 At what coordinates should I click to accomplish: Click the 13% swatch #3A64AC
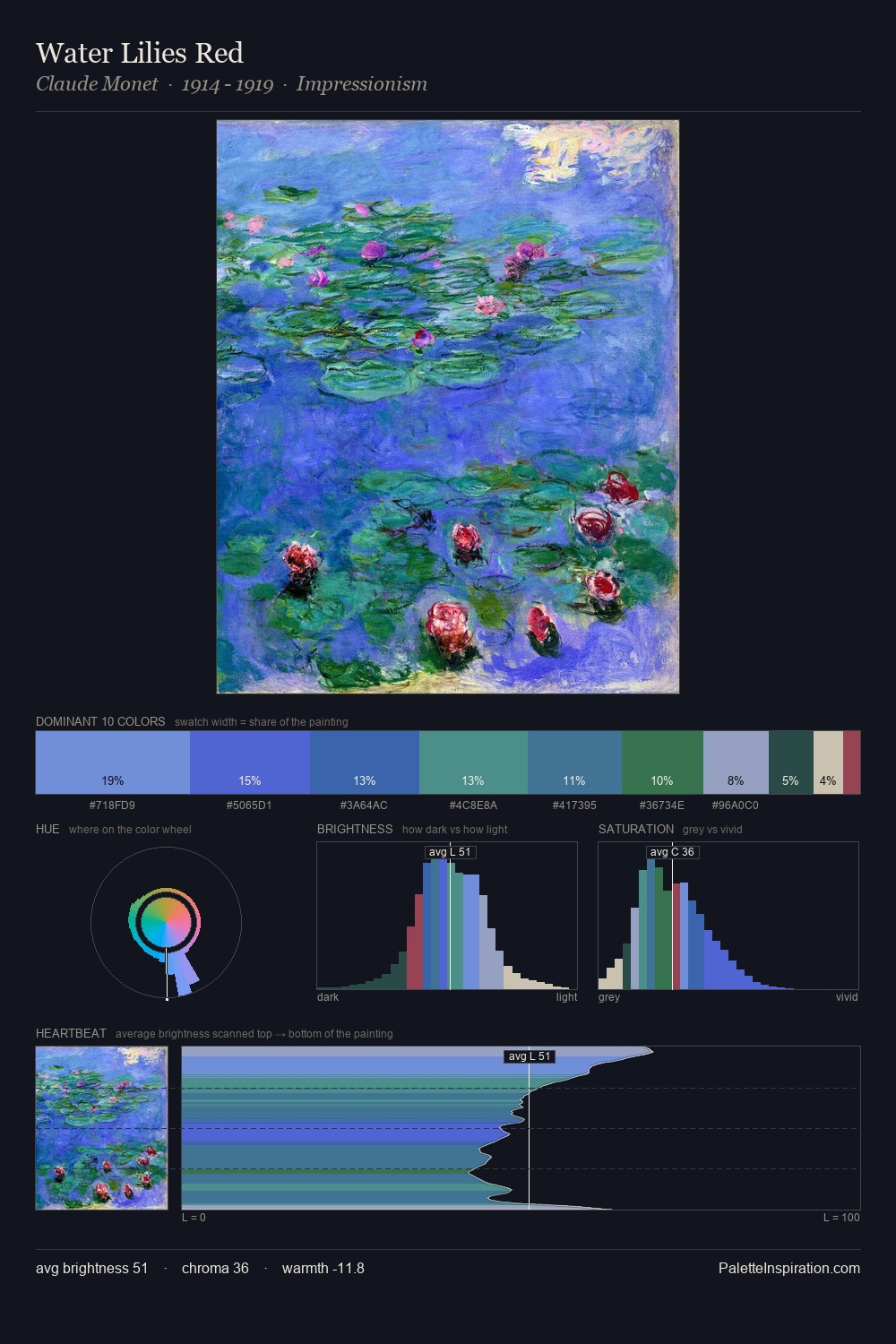point(365,762)
